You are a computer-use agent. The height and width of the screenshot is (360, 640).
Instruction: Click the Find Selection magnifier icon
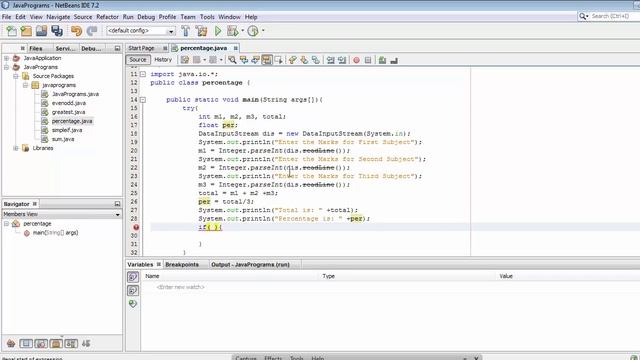pos(232,60)
